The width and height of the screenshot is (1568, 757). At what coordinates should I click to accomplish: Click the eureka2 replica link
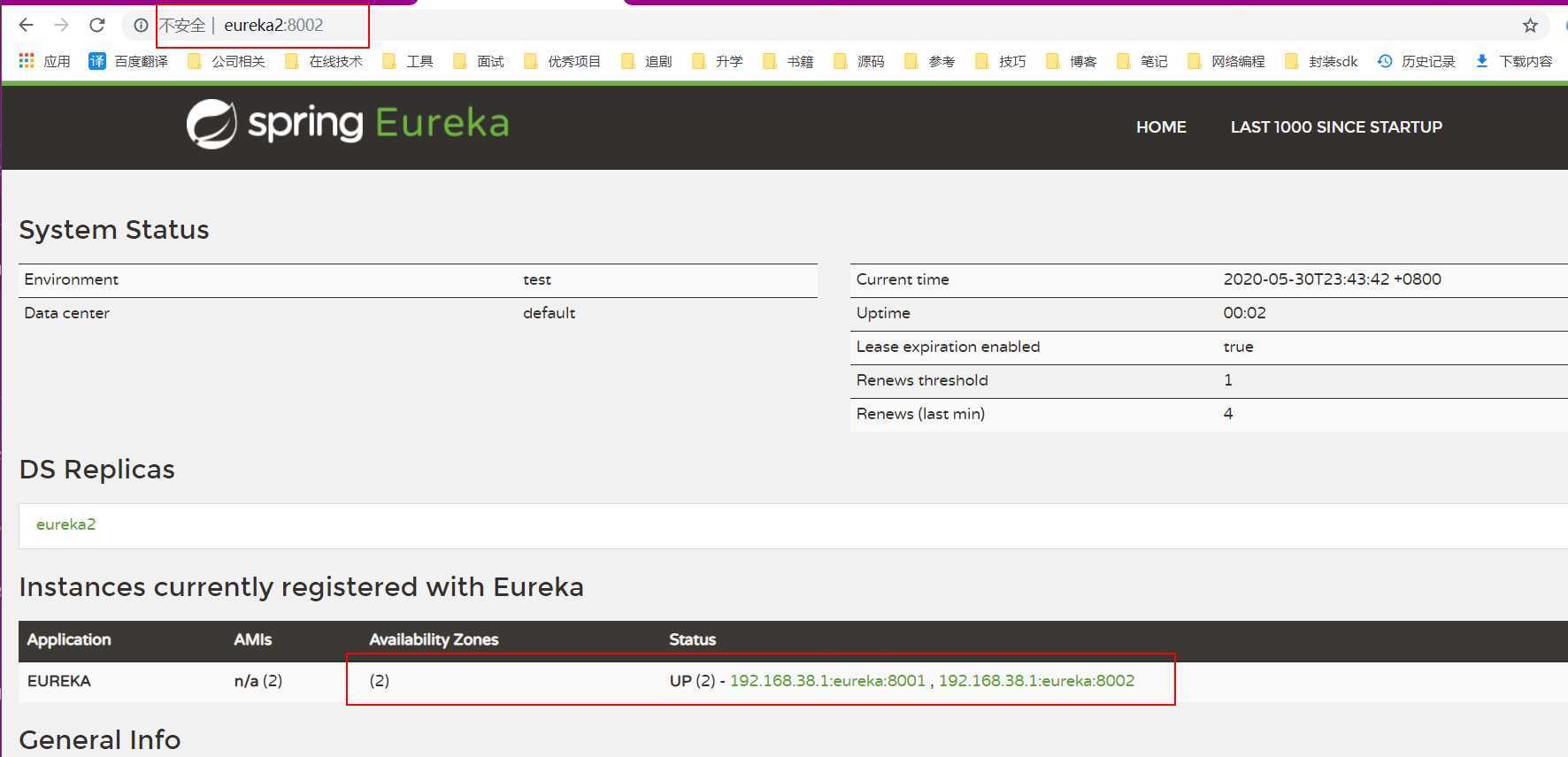(x=65, y=524)
